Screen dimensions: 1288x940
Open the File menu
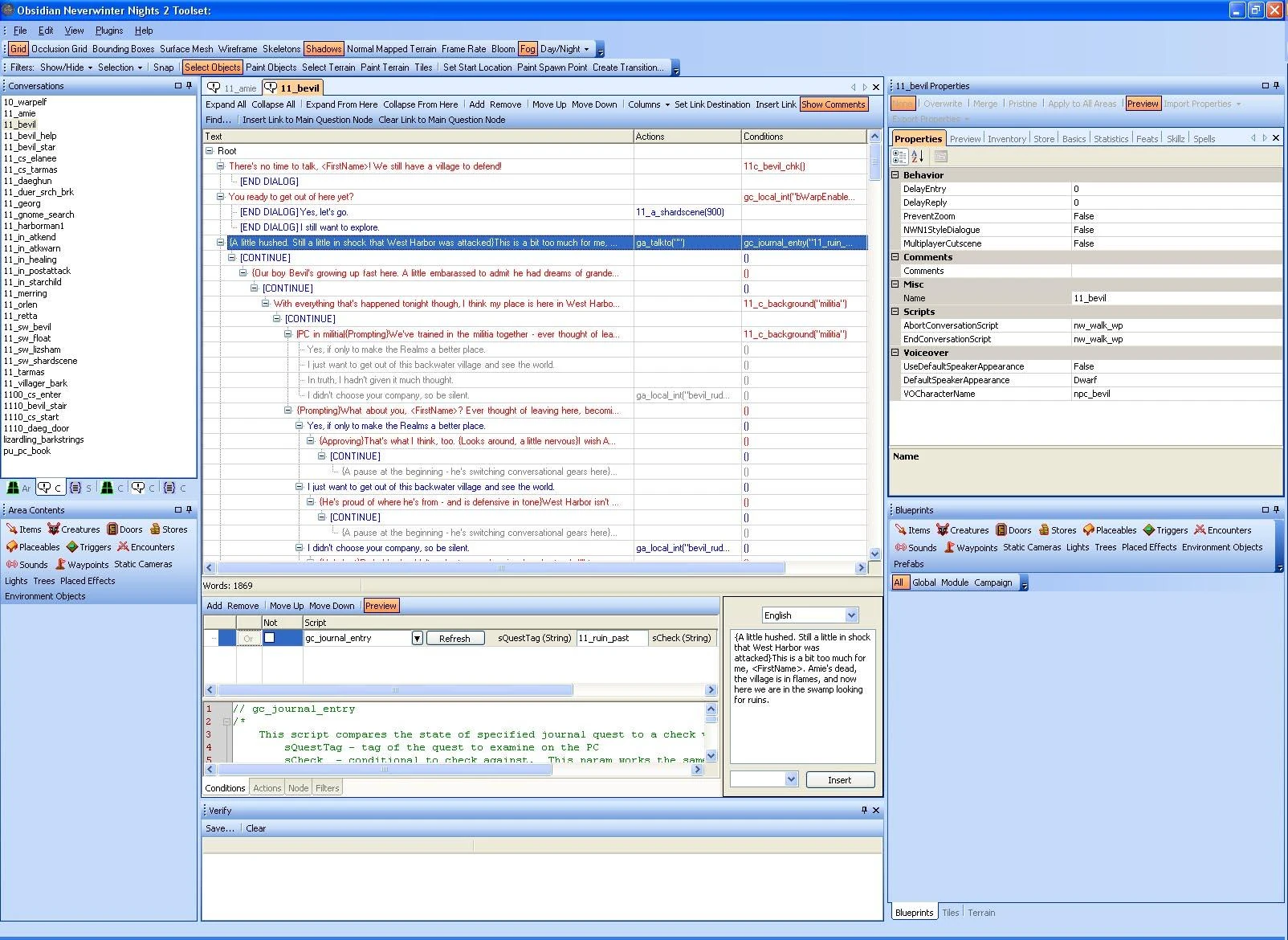point(20,31)
